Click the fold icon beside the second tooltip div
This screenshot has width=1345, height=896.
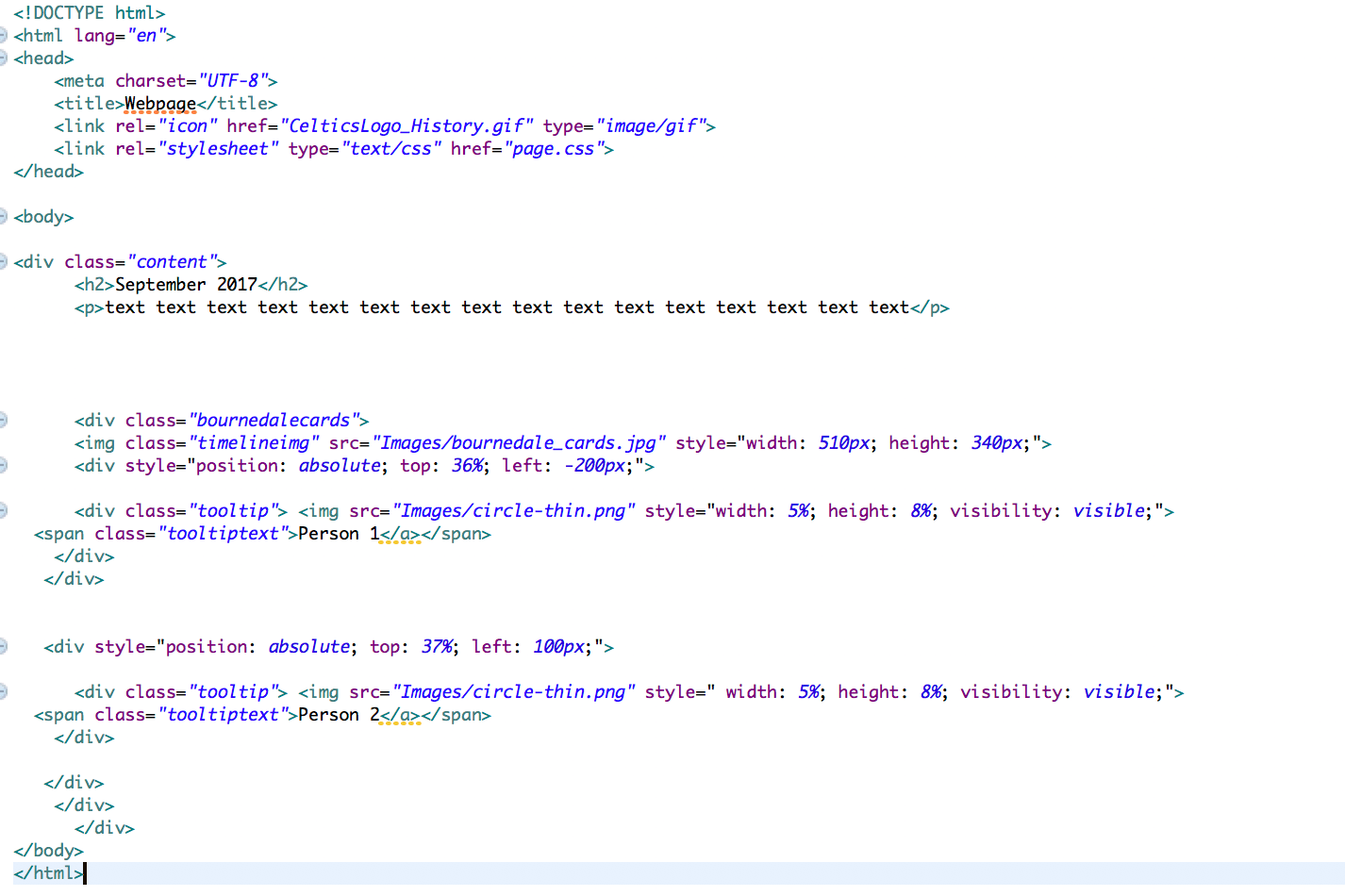pos(4,691)
